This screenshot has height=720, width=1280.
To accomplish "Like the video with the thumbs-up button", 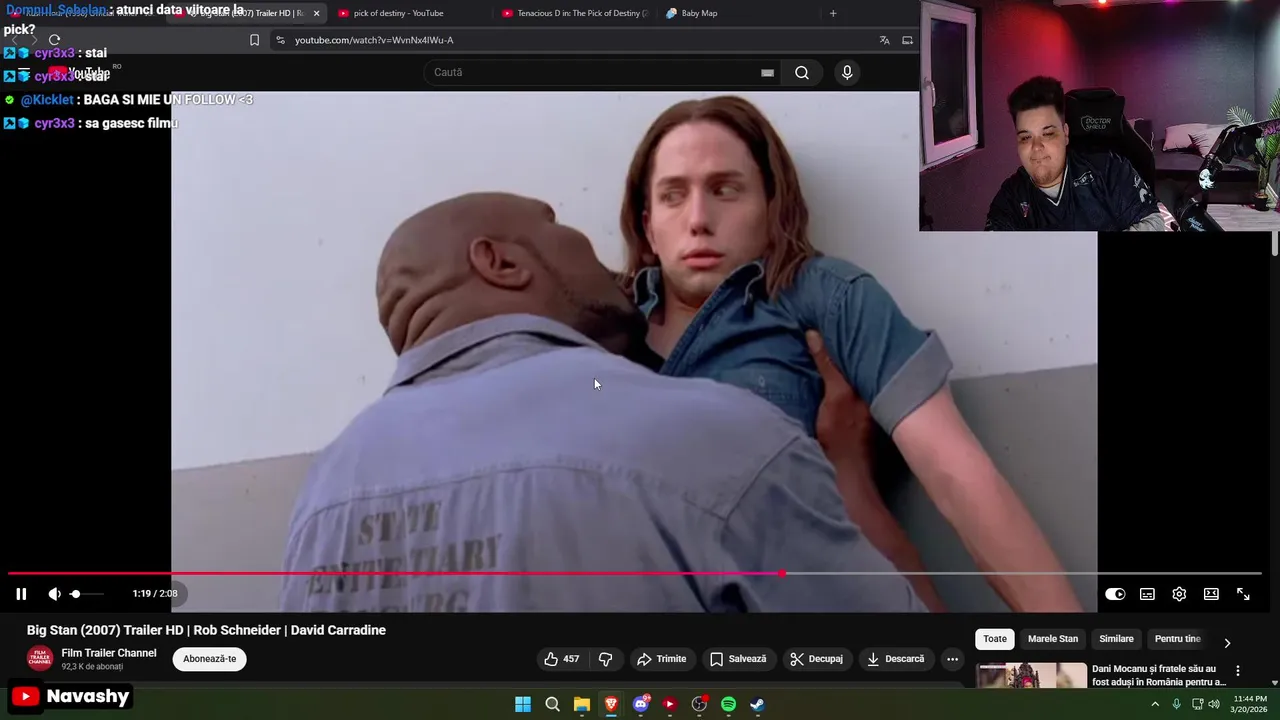I will pos(561,659).
